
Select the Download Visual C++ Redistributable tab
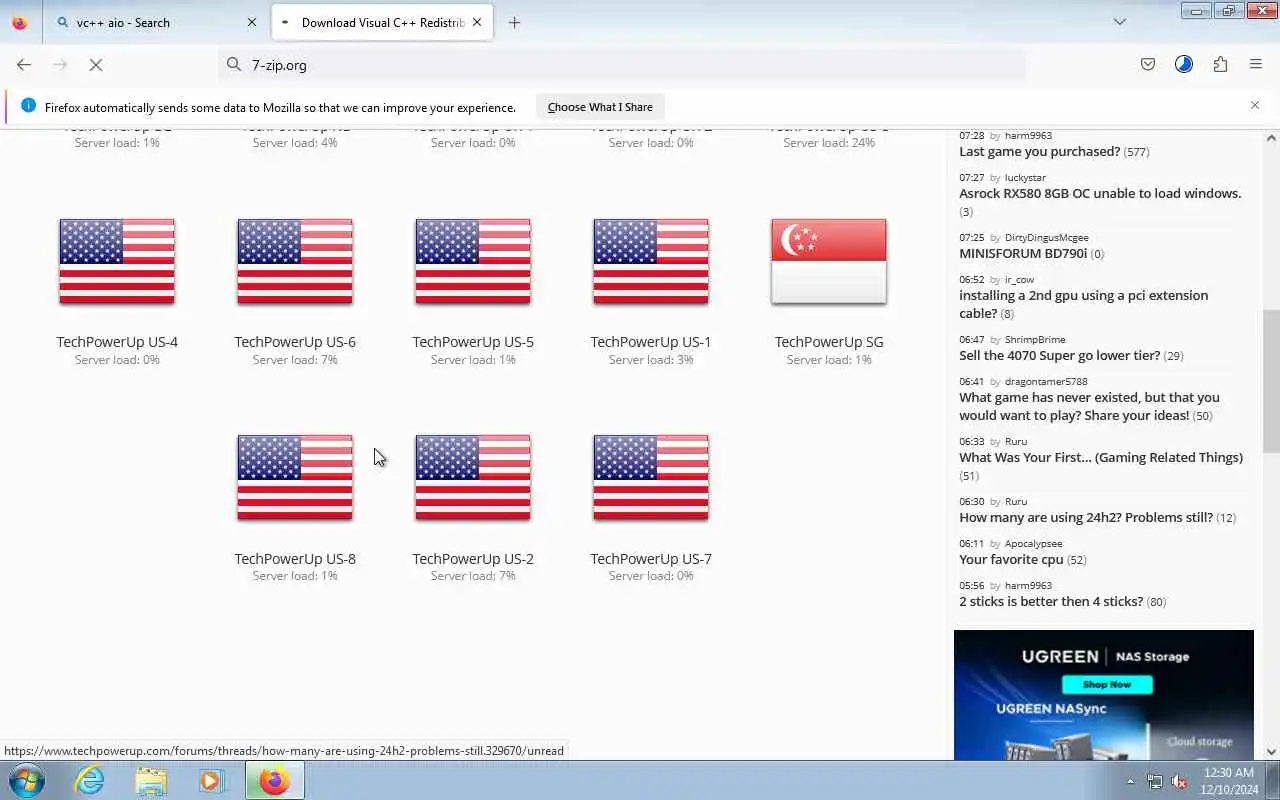click(382, 22)
